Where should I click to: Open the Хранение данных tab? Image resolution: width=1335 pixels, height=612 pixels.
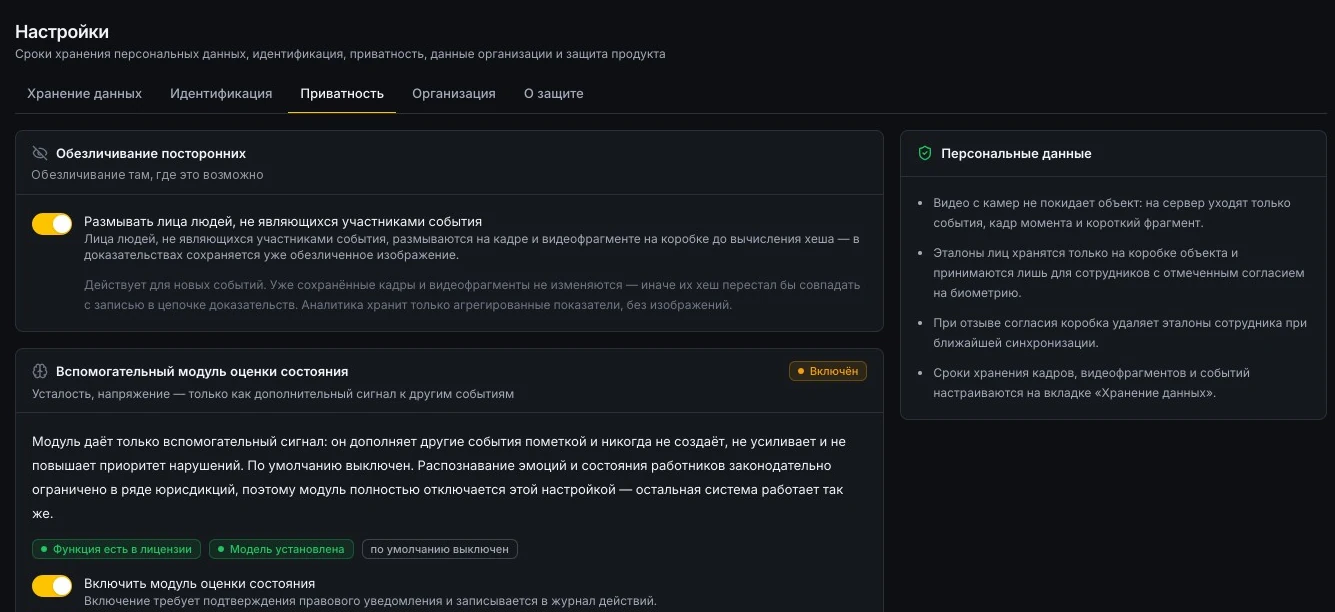click(85, 93)
